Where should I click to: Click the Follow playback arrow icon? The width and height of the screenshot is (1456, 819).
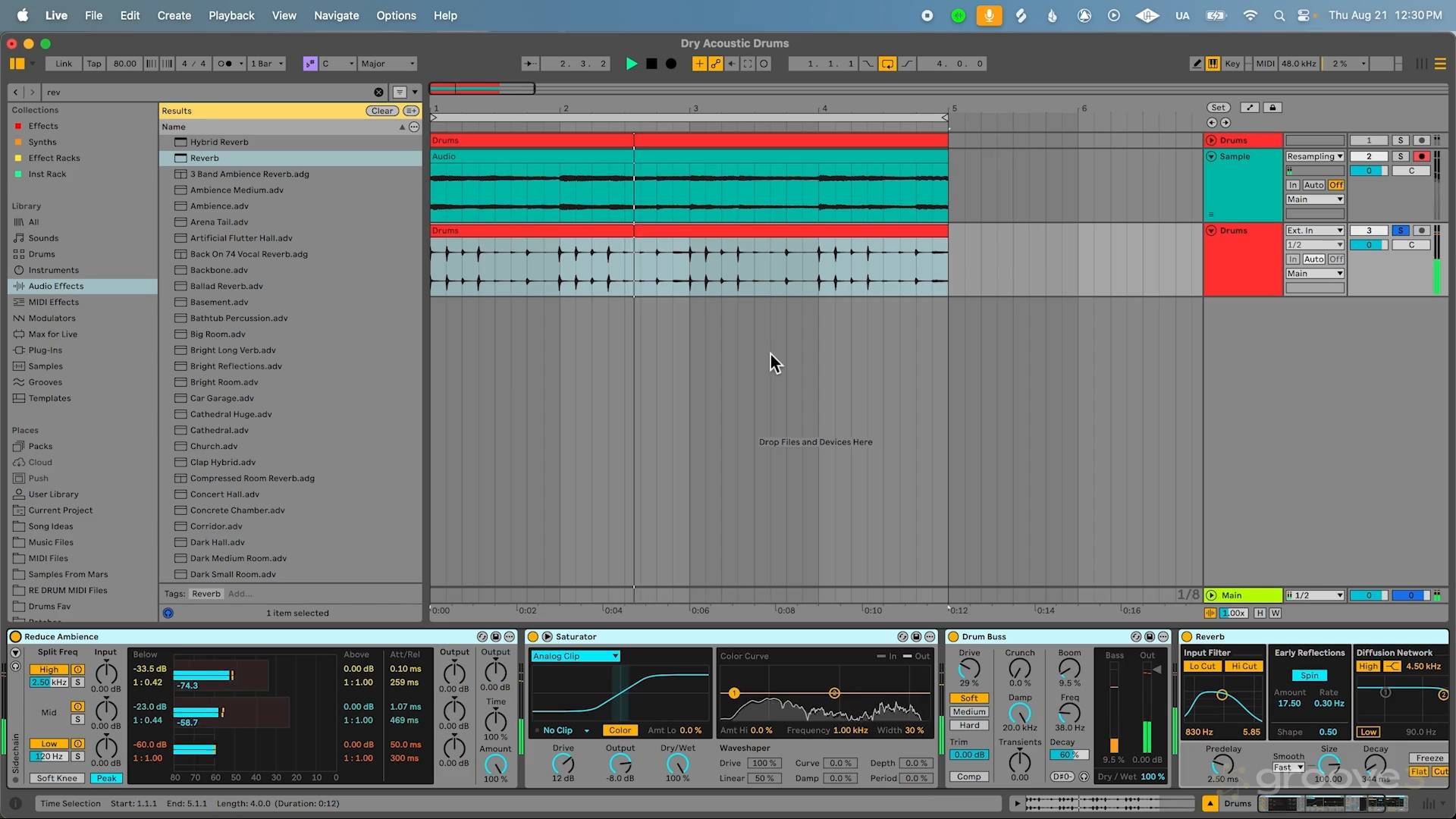click(529, 64)
